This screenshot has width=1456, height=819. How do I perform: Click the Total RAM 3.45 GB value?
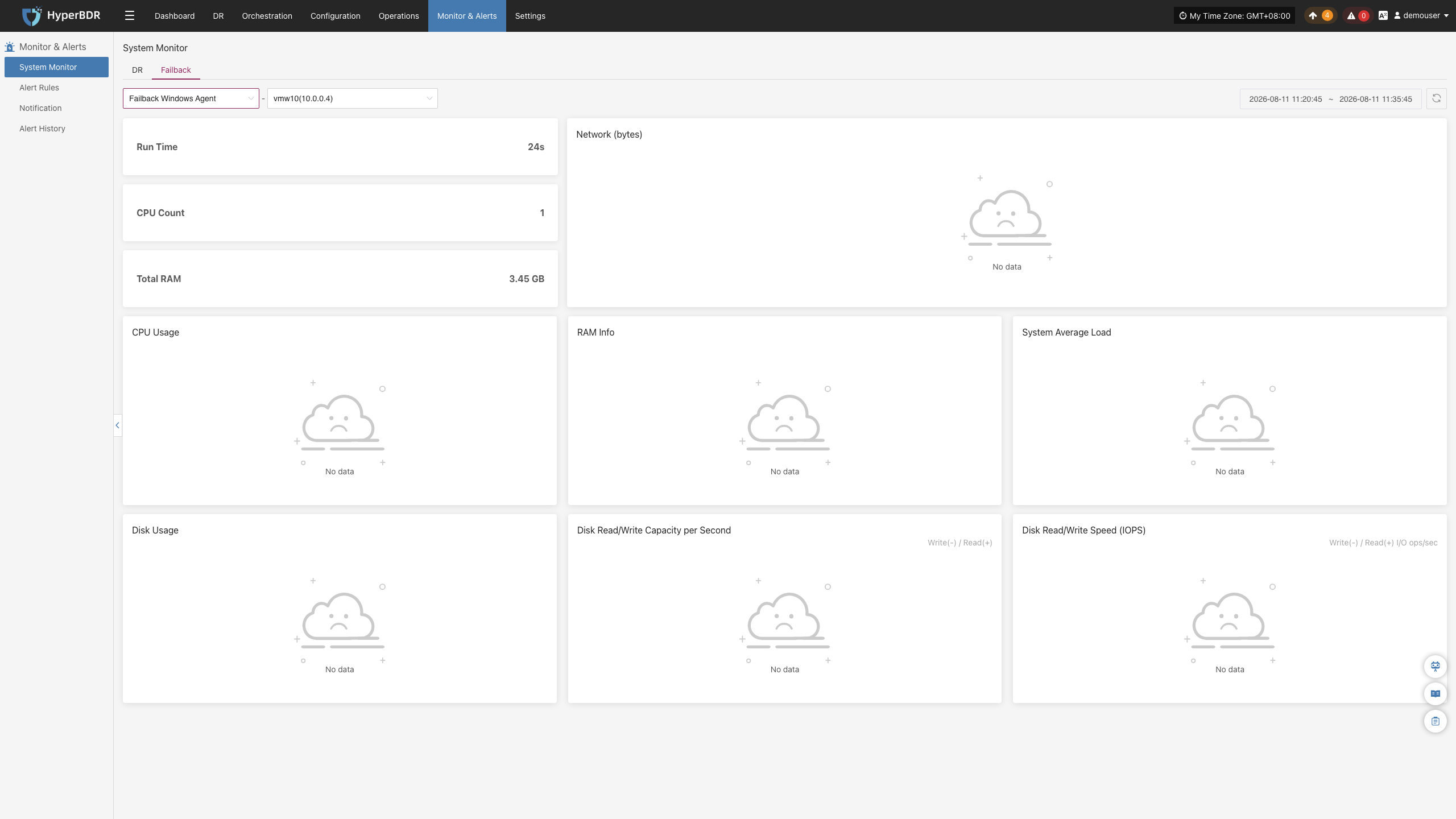[527, 279]
